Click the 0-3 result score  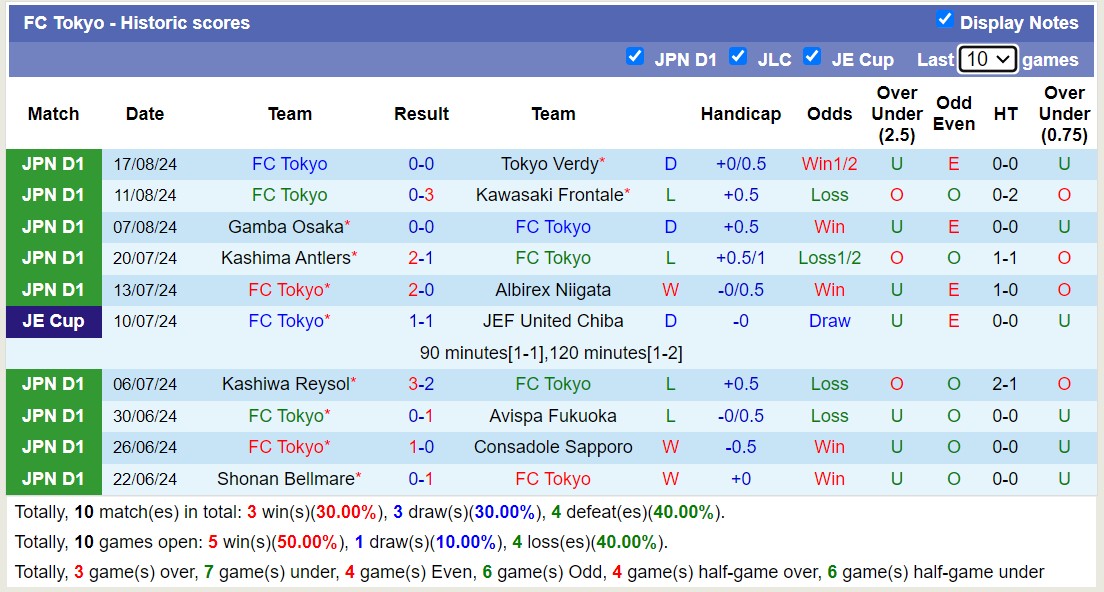click(421, 195)
